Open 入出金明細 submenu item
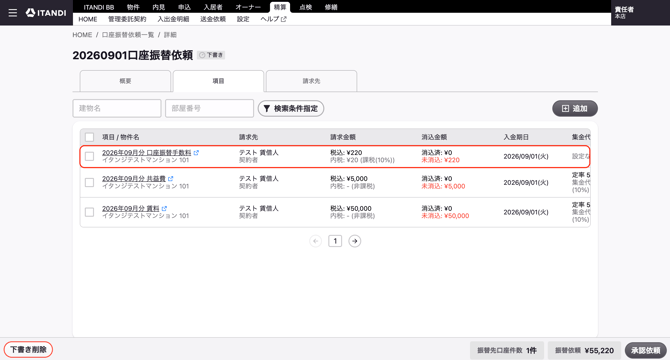670x360 pixels. [x=173, y=19]
